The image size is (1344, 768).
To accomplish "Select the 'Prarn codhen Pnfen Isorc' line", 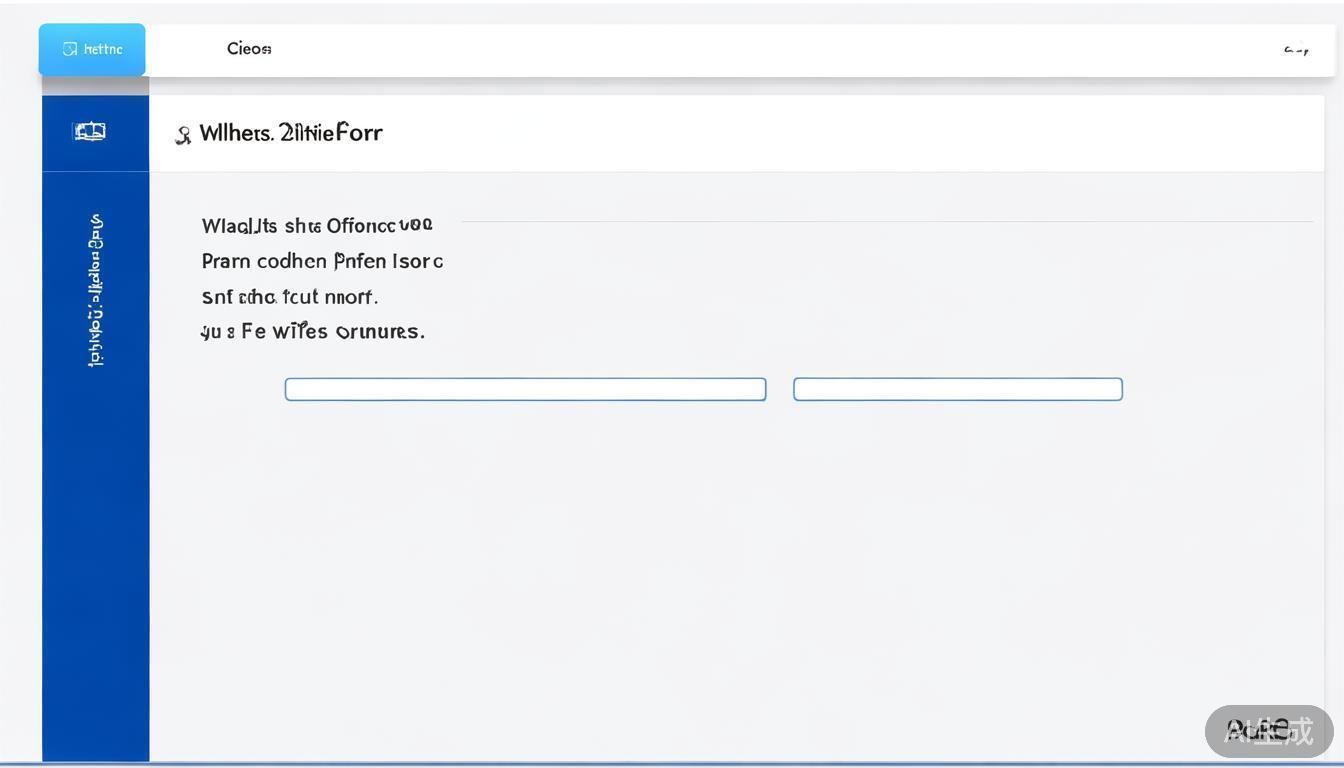I will (322, 261).
